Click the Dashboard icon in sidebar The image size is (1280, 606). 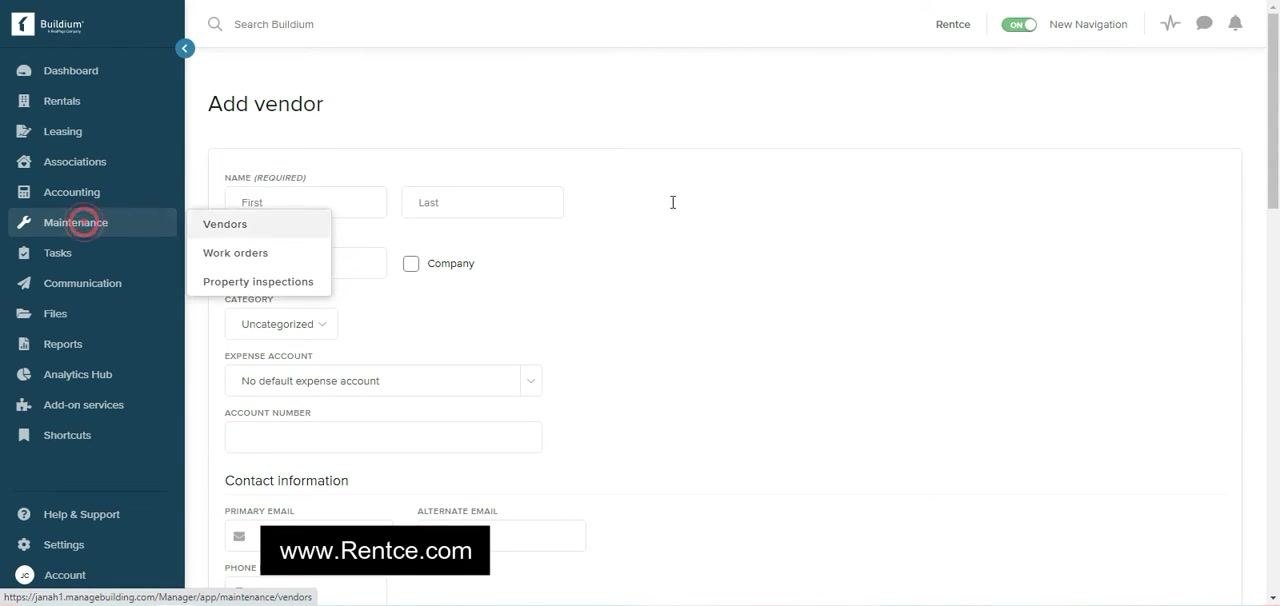pyautogui.click(x=24, y=71)
